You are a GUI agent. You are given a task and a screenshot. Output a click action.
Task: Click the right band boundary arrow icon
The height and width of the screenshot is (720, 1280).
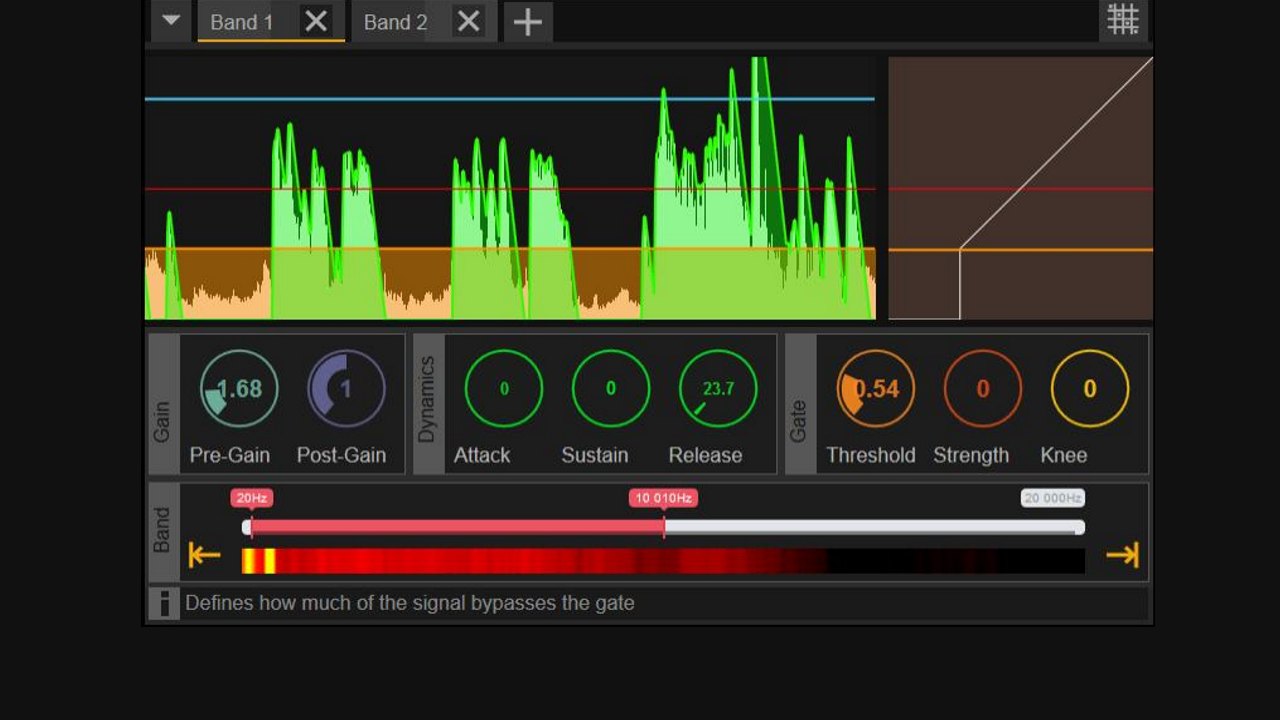(1122, 555)
